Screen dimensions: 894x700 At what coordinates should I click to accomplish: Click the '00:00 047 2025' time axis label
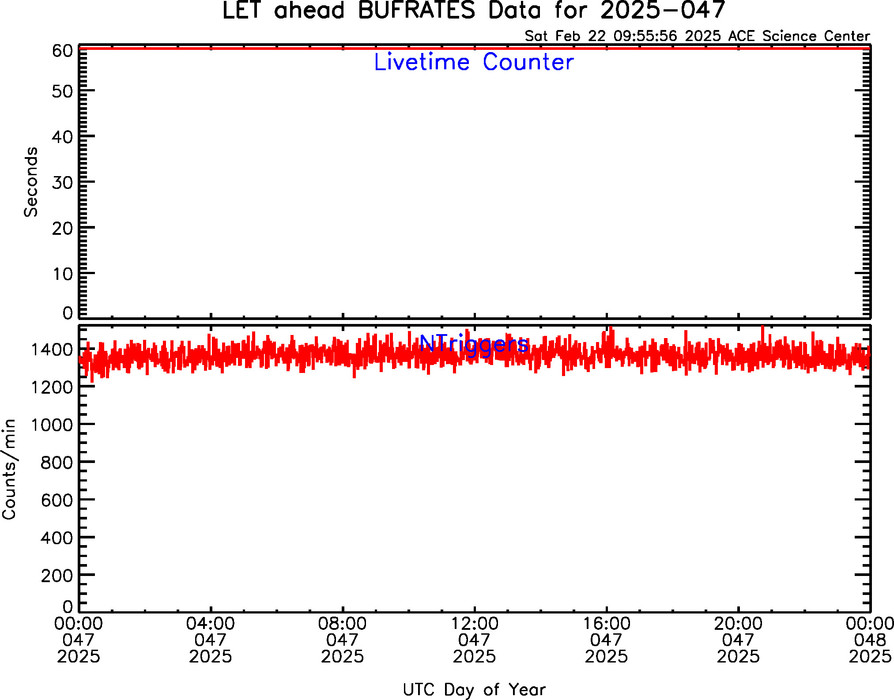[x=79, y=640]
